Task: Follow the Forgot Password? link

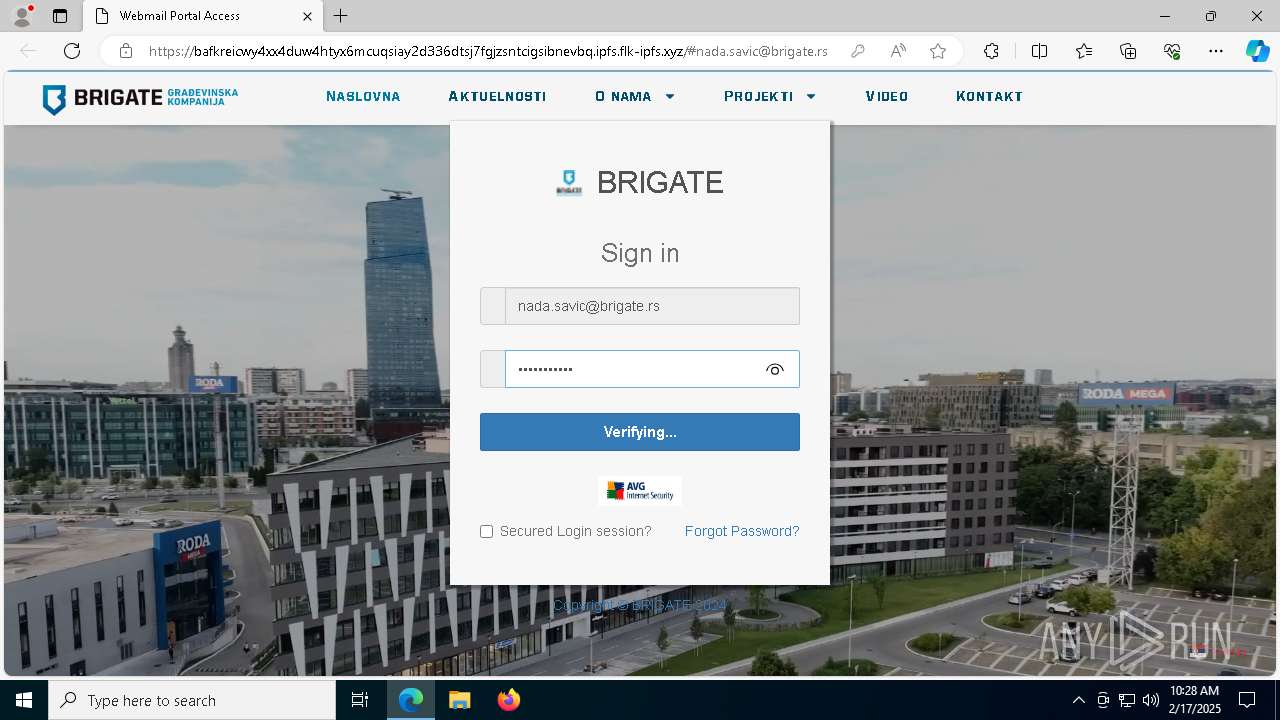Action: click(x=742, y=531)
